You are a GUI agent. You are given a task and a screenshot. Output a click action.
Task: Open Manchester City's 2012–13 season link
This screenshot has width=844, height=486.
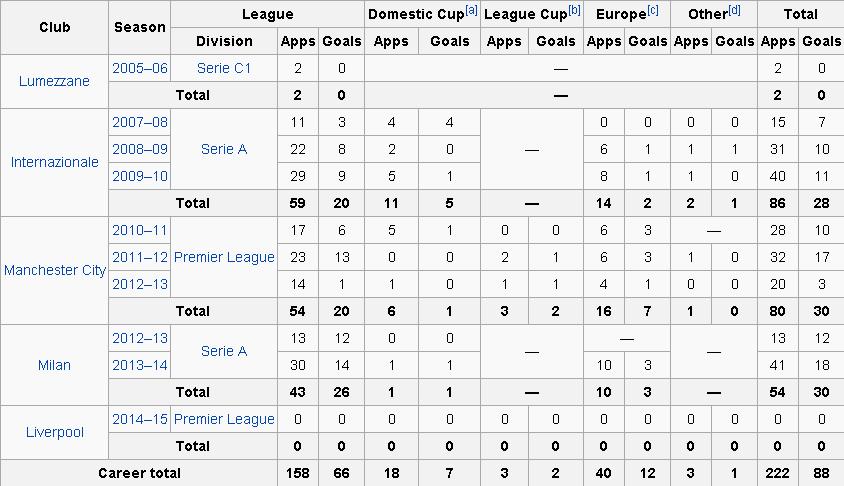[x=140, y=284]
